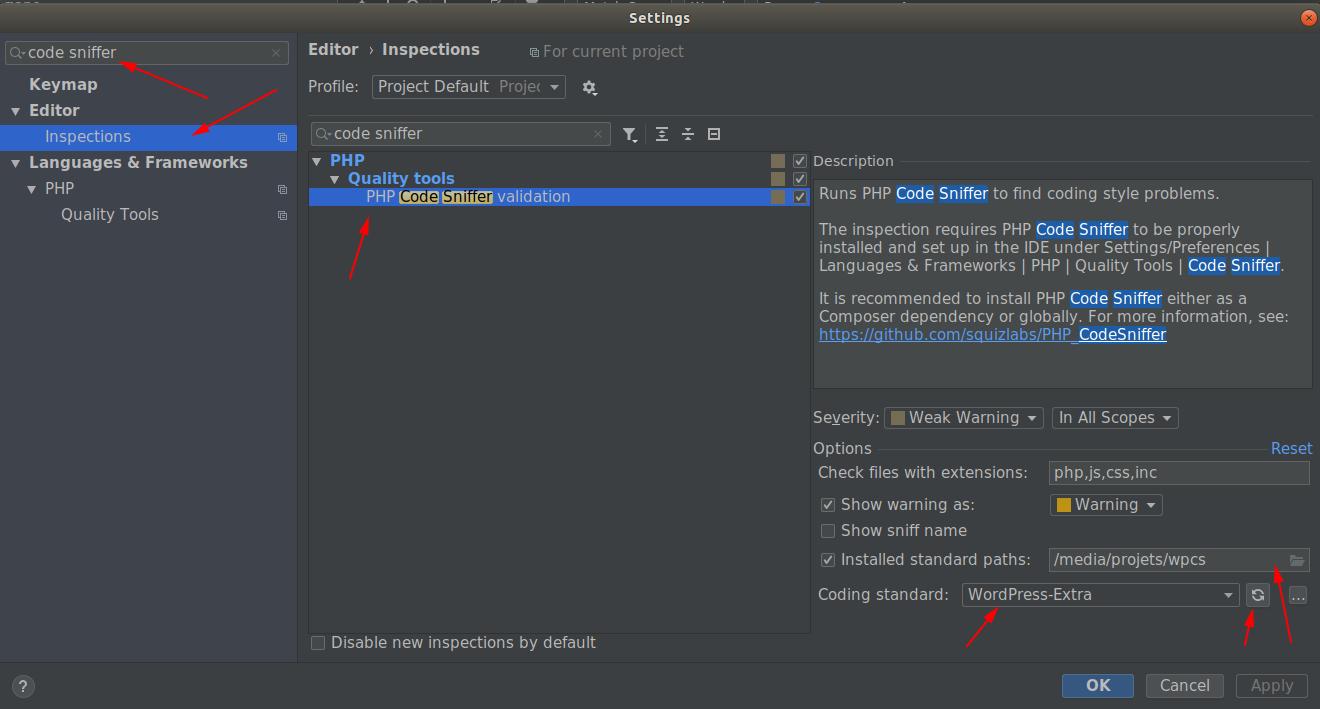Uncheck PHP Code Sniffer validation checkbox

pos(800,197)
